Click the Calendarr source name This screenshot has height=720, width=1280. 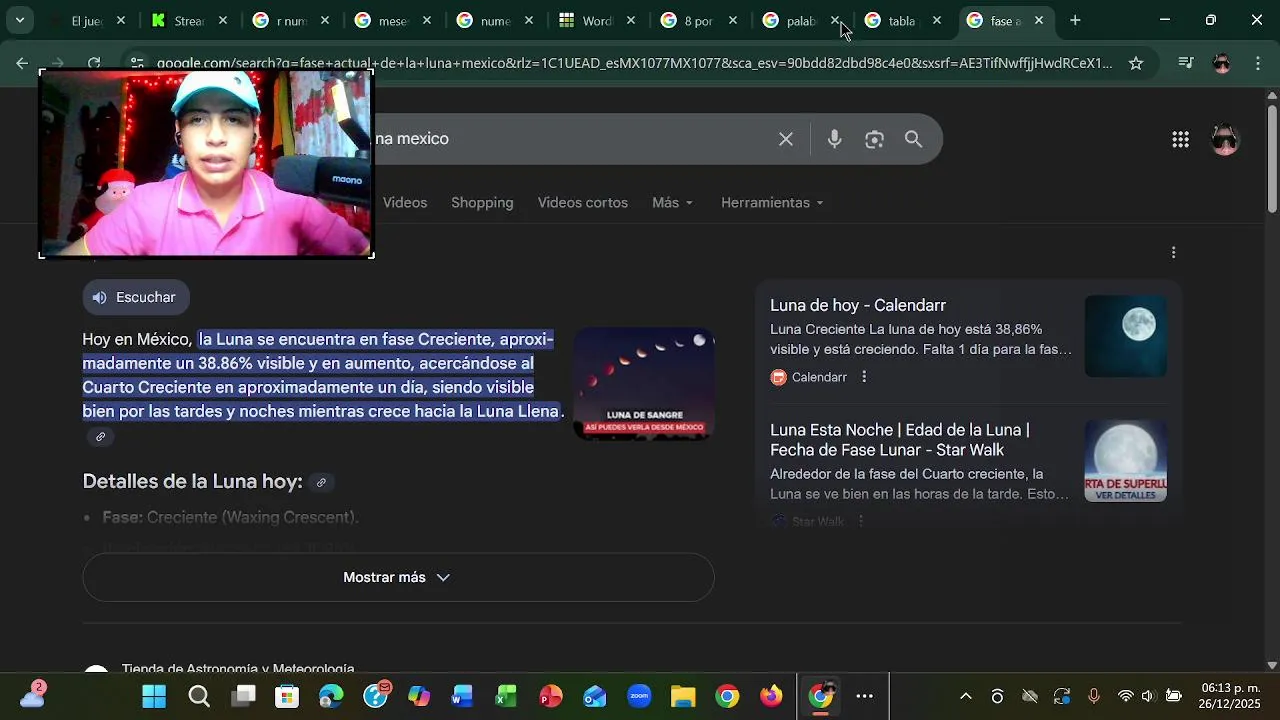(819, 377)
